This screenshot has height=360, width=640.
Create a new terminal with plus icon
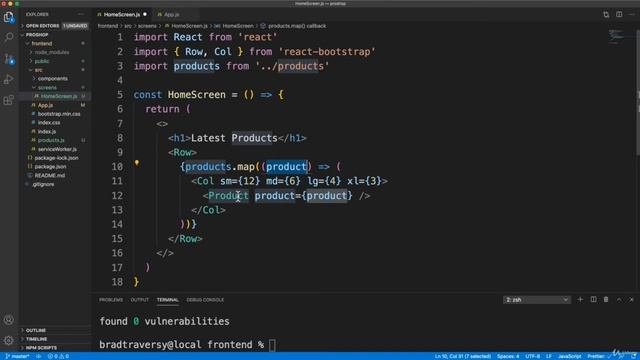580,300
